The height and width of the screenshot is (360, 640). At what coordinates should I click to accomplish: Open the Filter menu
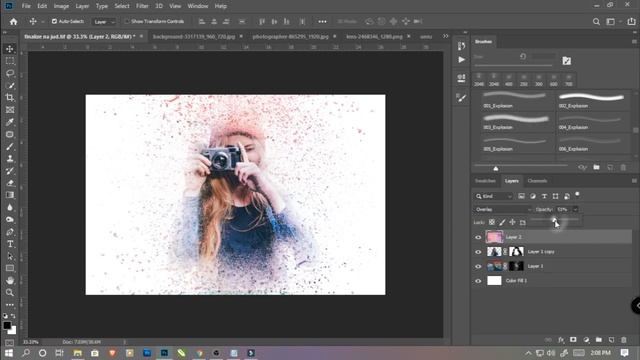click(x=142, y=6)
